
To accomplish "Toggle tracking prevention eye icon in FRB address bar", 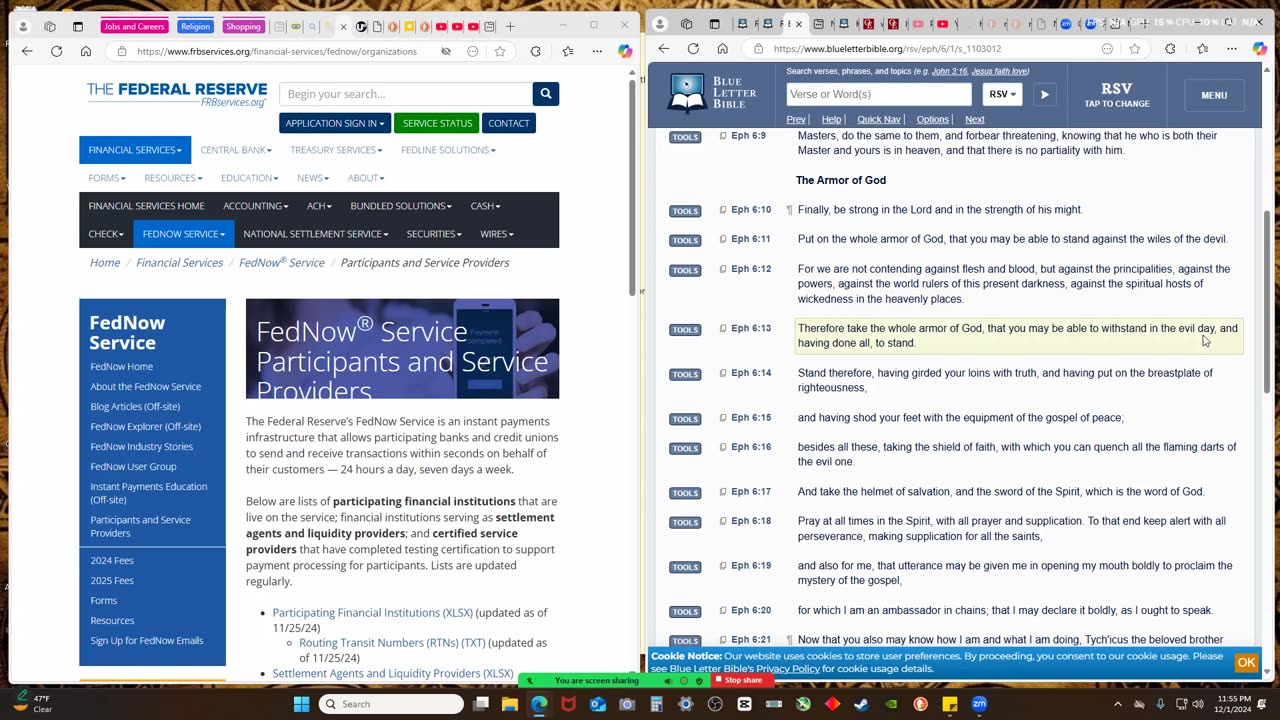I will 446,51.
